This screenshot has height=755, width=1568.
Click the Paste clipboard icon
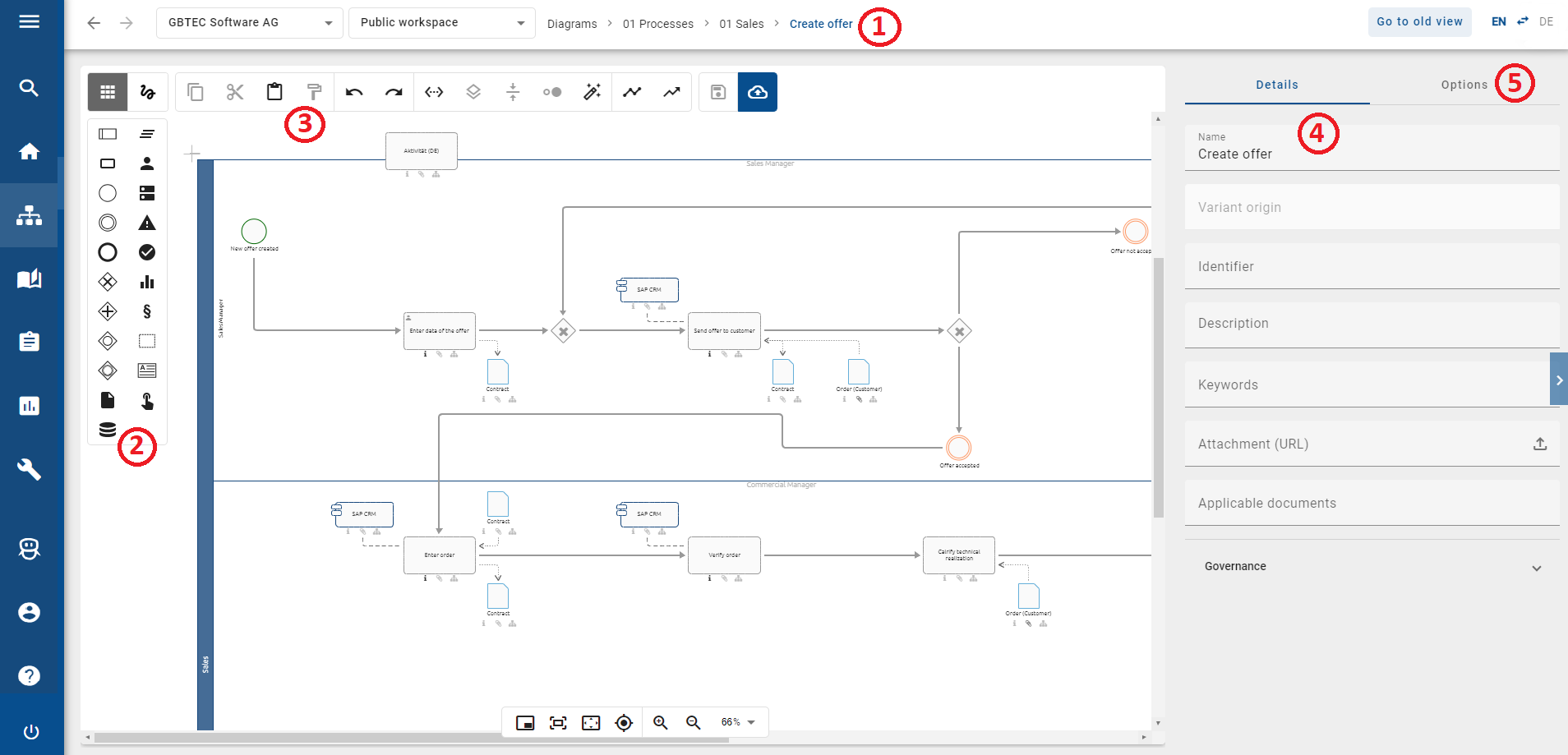(274, 91)
